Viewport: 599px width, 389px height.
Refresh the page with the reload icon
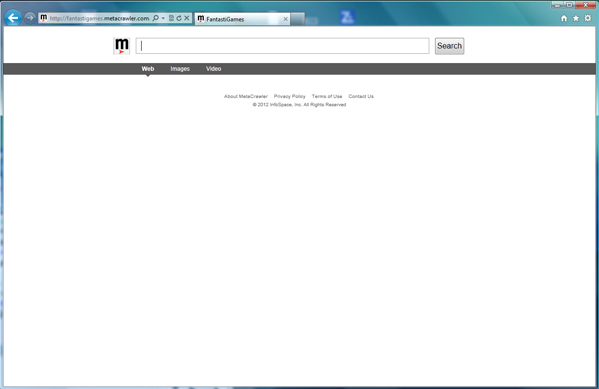179,18
